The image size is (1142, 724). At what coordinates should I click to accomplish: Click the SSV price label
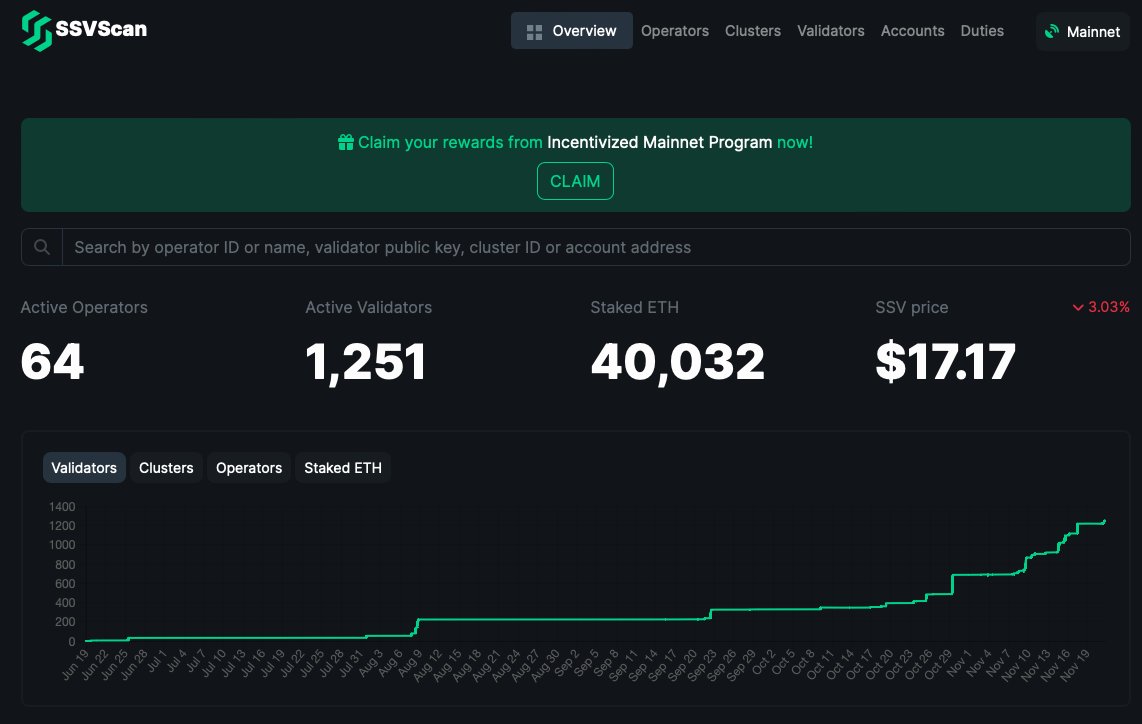tap(912, 307)
